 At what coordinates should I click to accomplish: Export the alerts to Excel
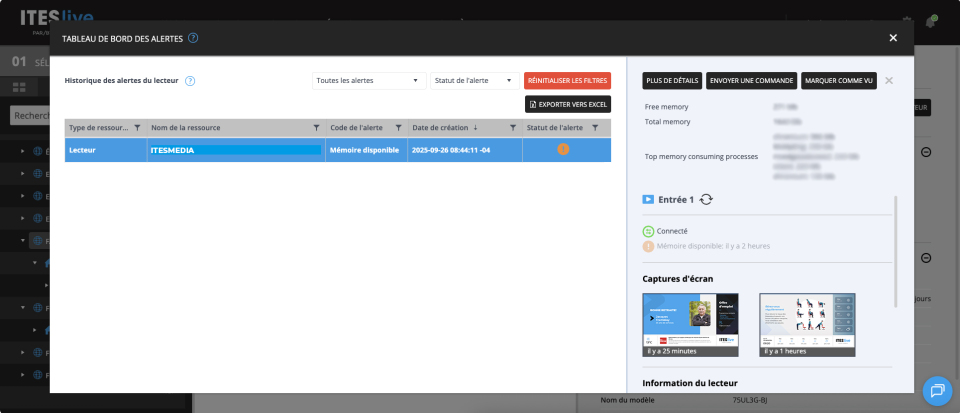[567, 104]
